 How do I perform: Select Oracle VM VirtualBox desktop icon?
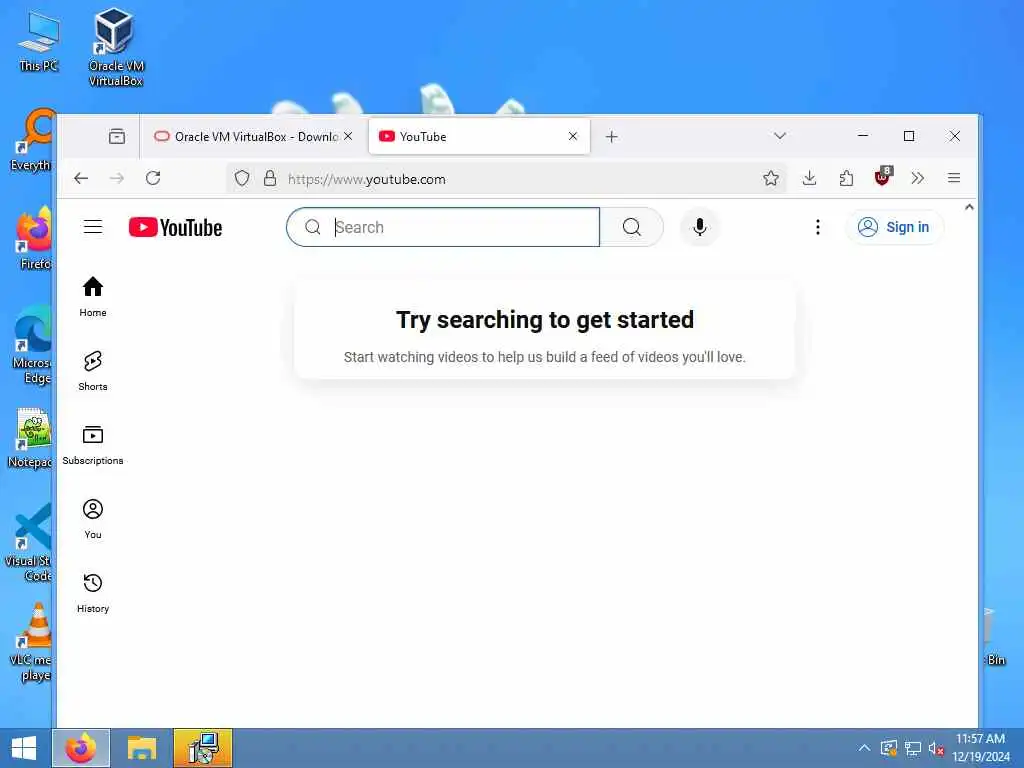click(116, 47)
